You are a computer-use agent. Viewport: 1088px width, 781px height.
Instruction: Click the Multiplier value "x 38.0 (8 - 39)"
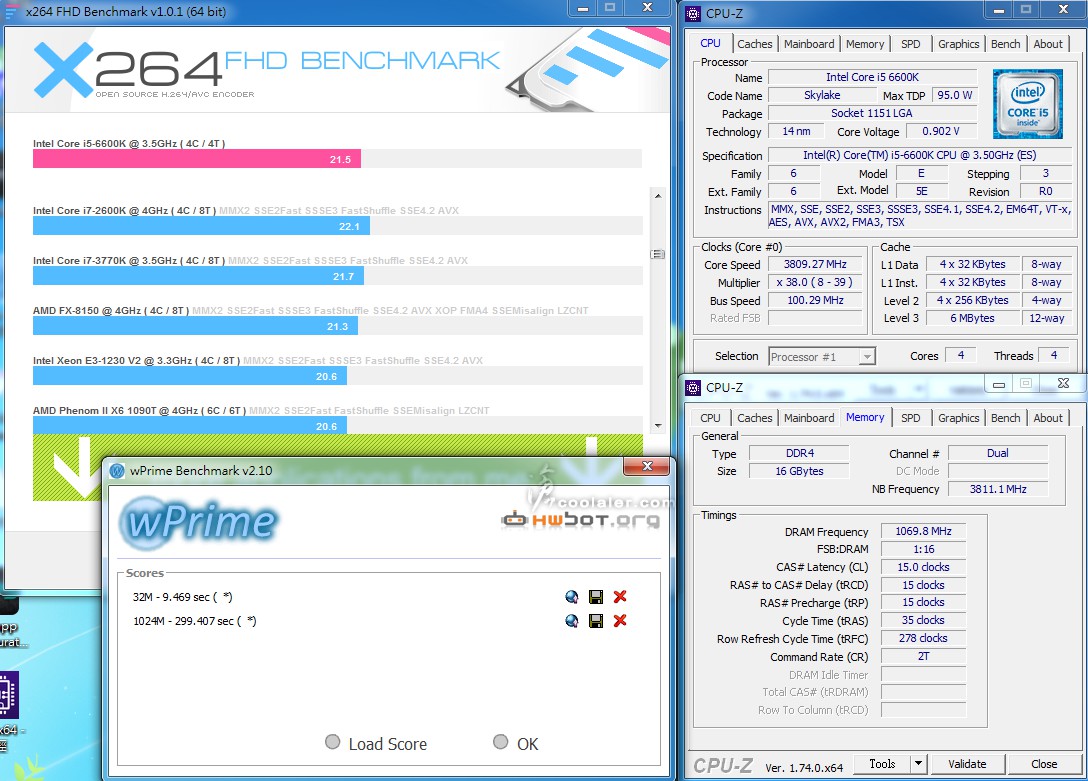pyautogui.click(x=815, y=282)
